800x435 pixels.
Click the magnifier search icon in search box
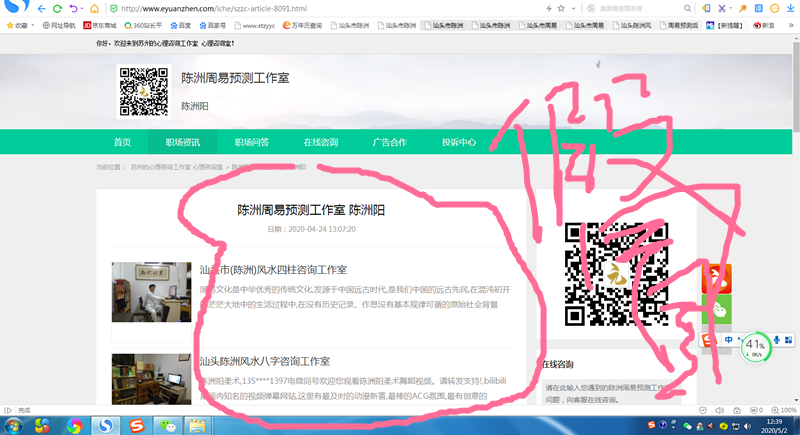[x=687, y=9]
